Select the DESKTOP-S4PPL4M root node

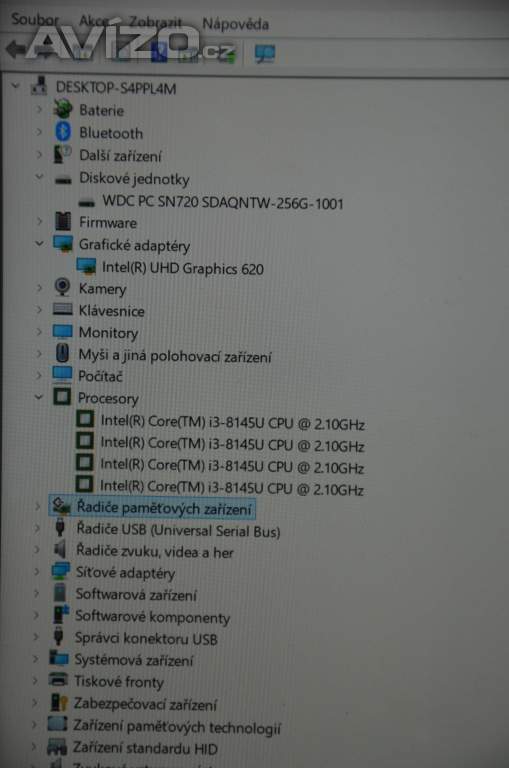click(x=116, y=88)
